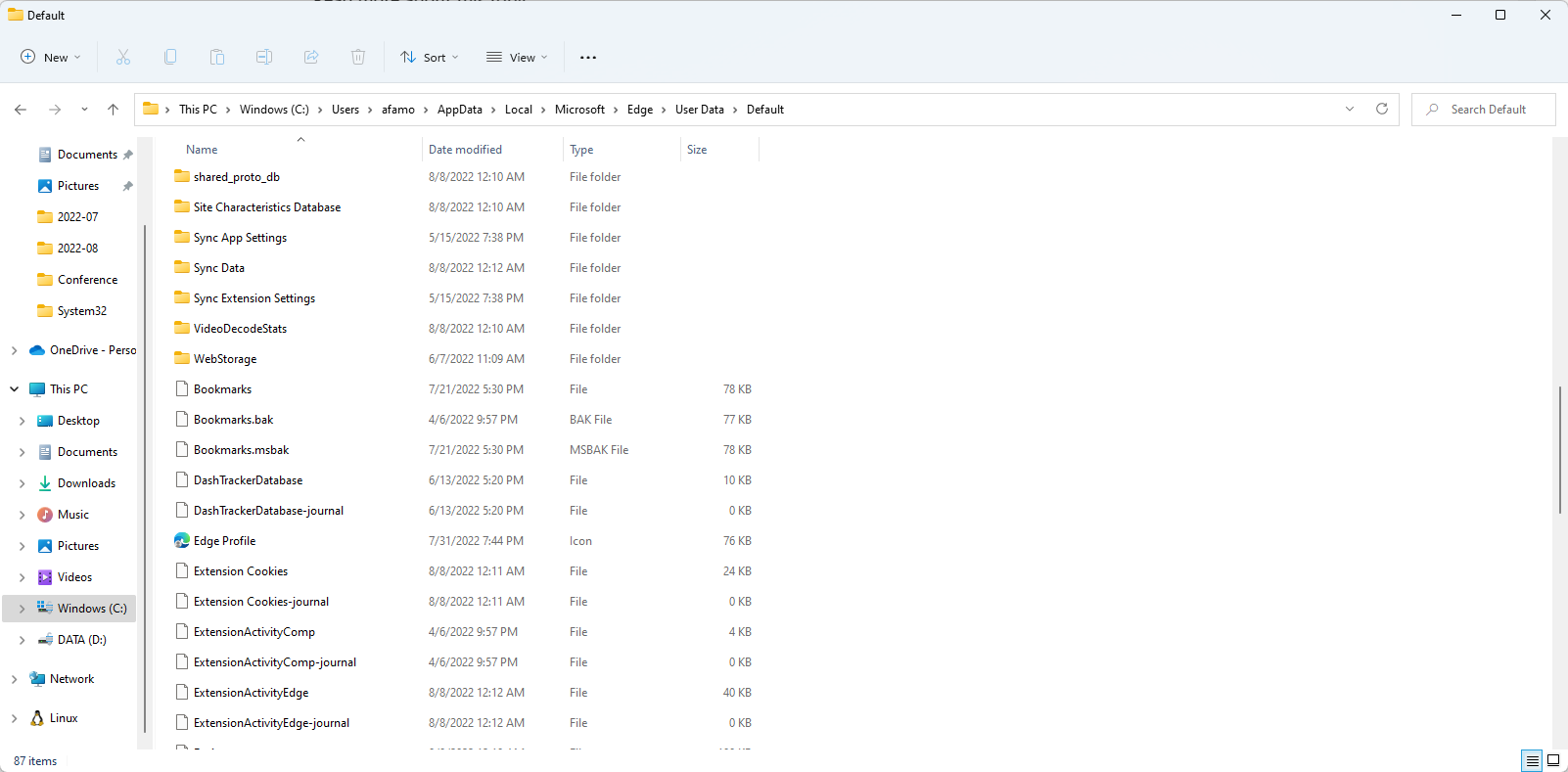The image size is (1568, 772).
Task: Click the Search Default input box
Action: click(1484, 110)
